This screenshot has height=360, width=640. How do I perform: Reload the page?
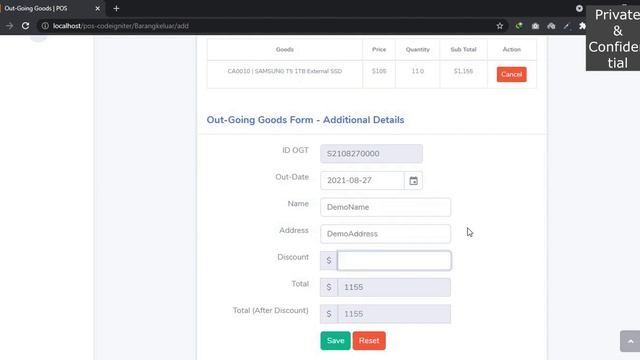coord(25,26)
